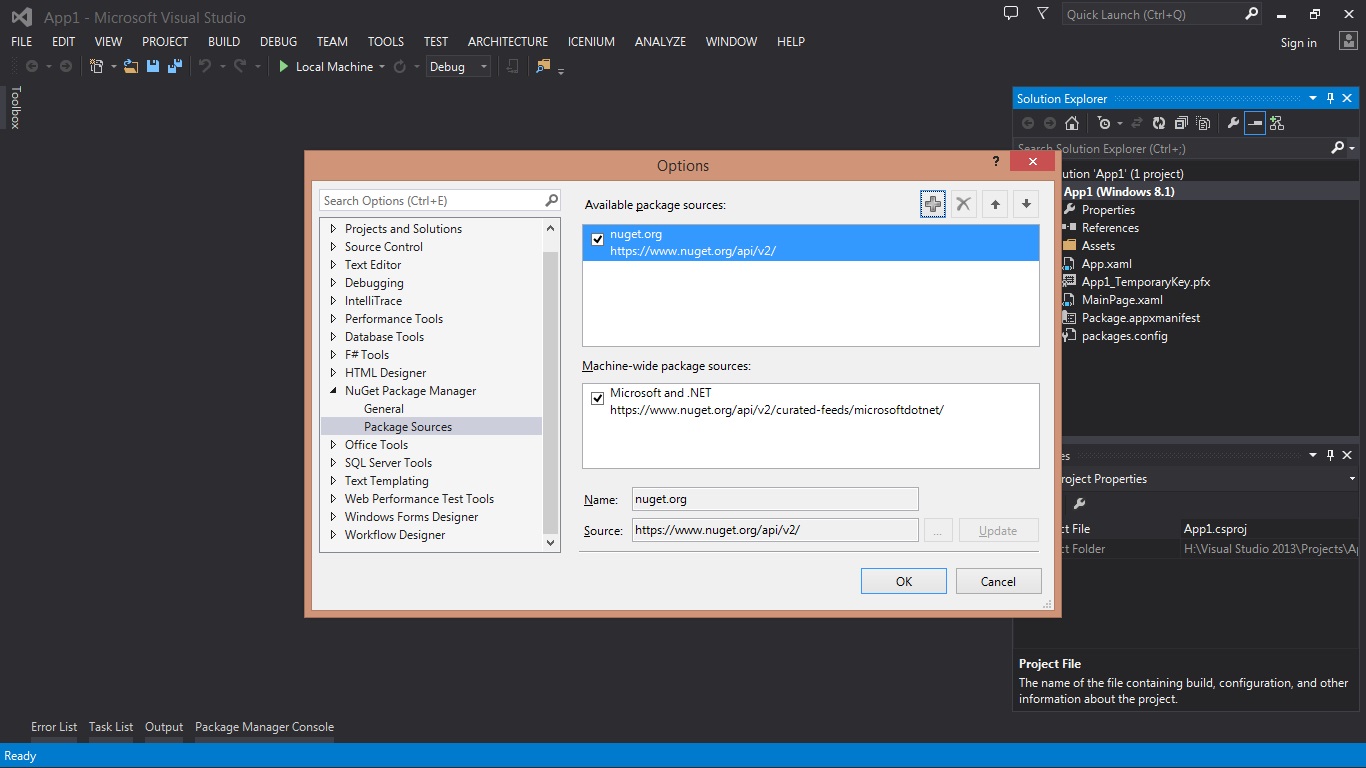Click Show All Files icon in Solution Explorer
This screenshot has width=1366, height=768.
click(x=1203, y=123)
